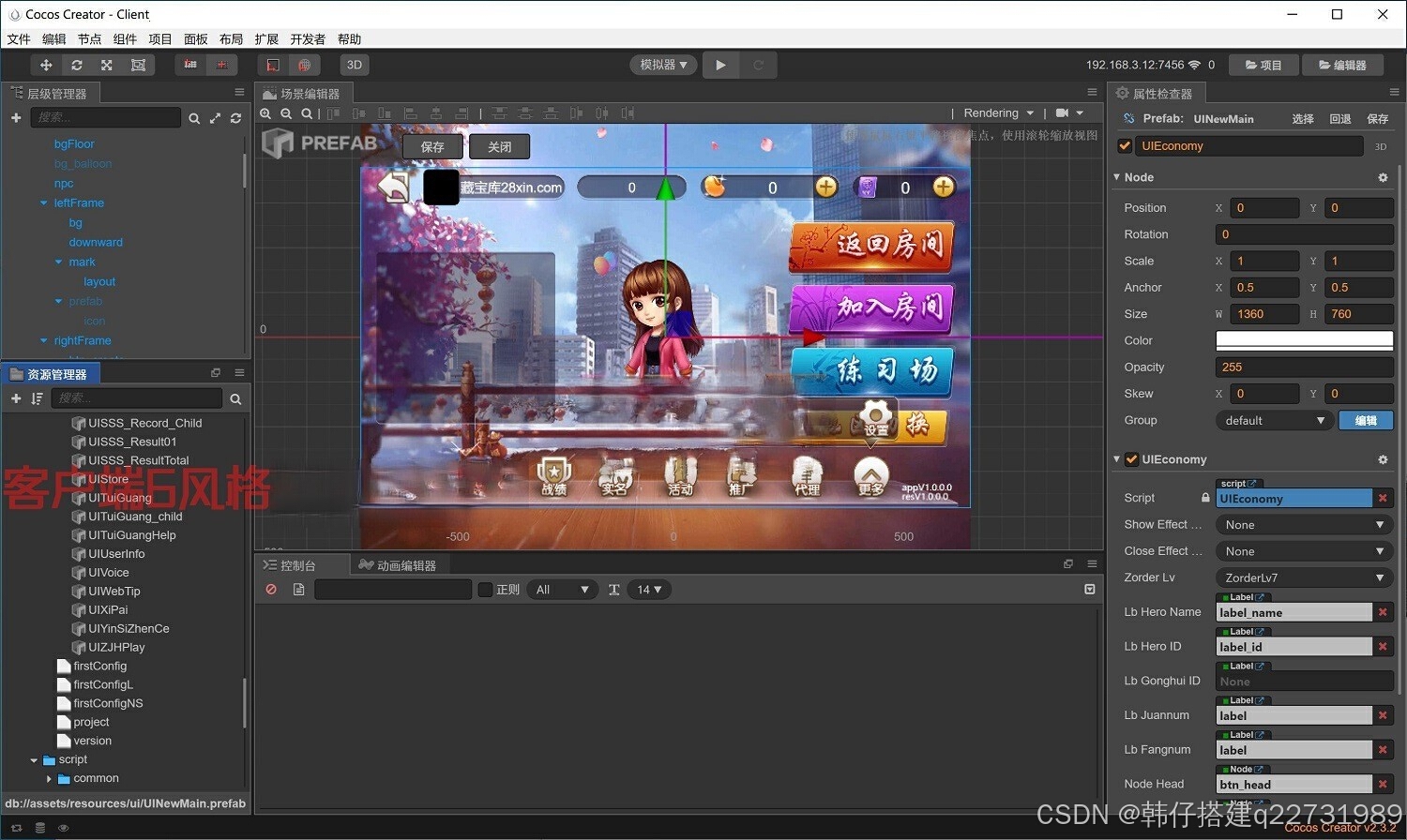Select the Move transform tool

(46, 65)
